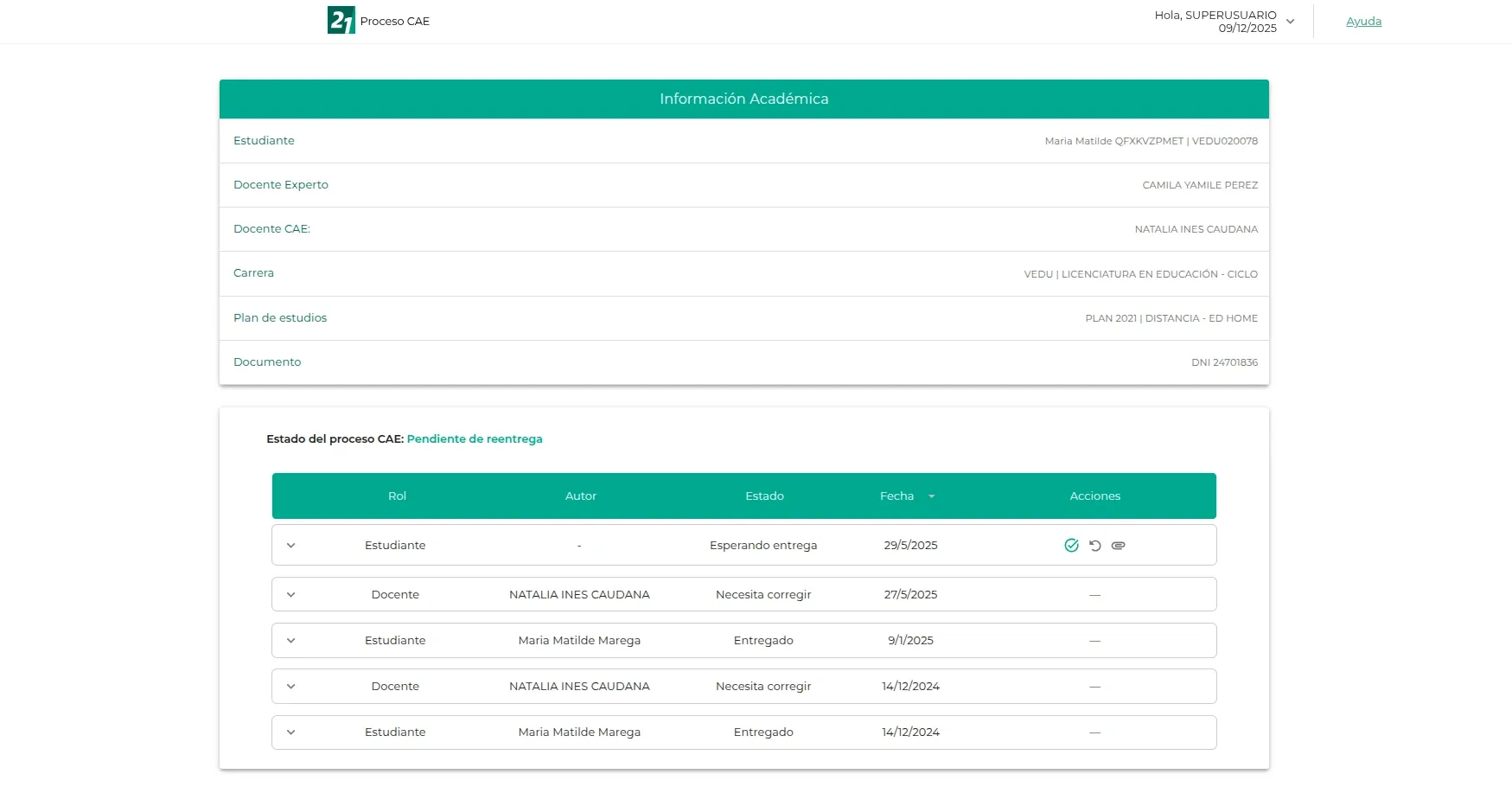The image size is (1512, 806).
Task: Click the Siglo 21 logo icon
Action: 340,21
